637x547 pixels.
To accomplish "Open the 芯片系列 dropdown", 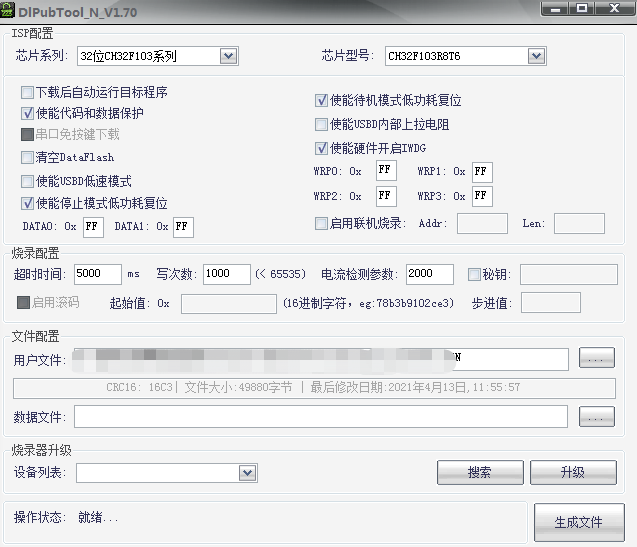I will tap(228, 56).
